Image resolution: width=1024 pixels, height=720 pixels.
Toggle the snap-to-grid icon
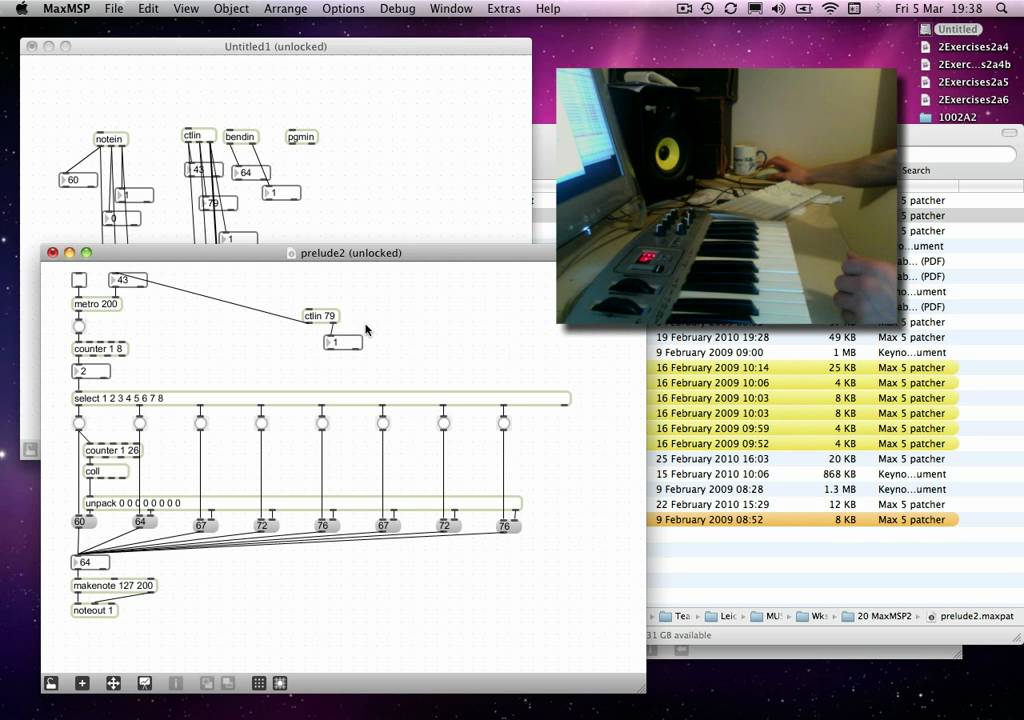point(280,683)
